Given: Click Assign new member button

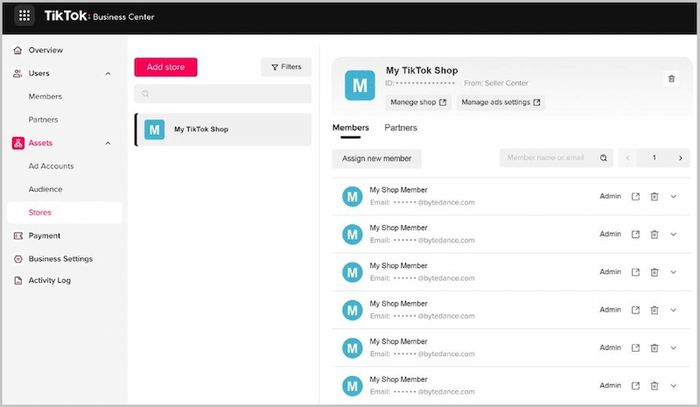Looking at the screenshot, I should [377, 158].
